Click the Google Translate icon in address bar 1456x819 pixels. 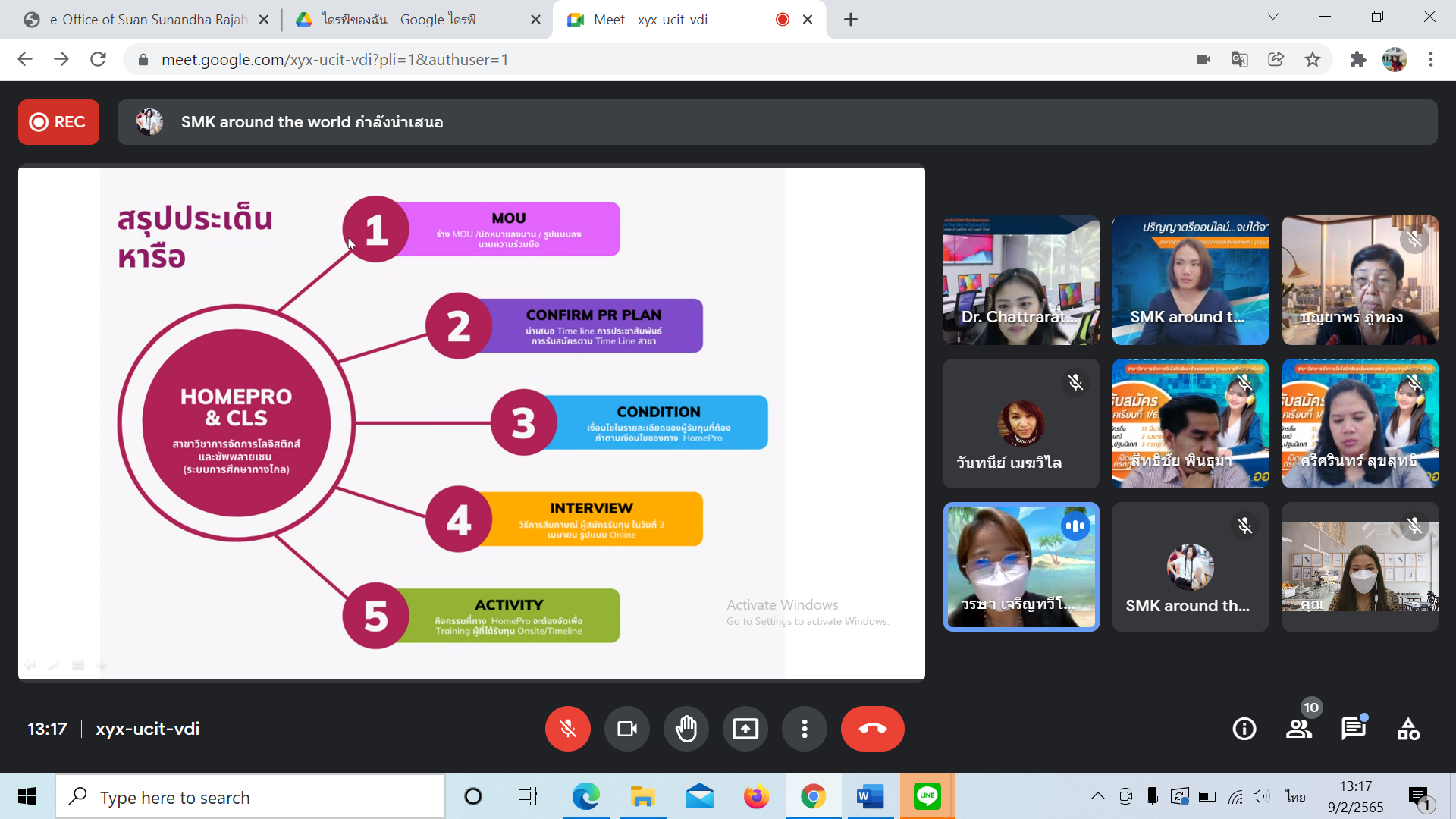pyautogui.click(x=1240, y=59)
